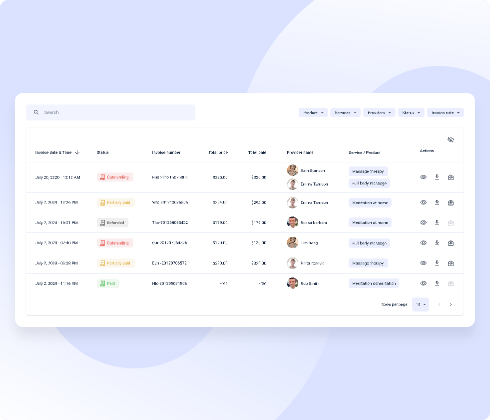Click Outstanding badge in Full body massage row

[x=115, y=243]
